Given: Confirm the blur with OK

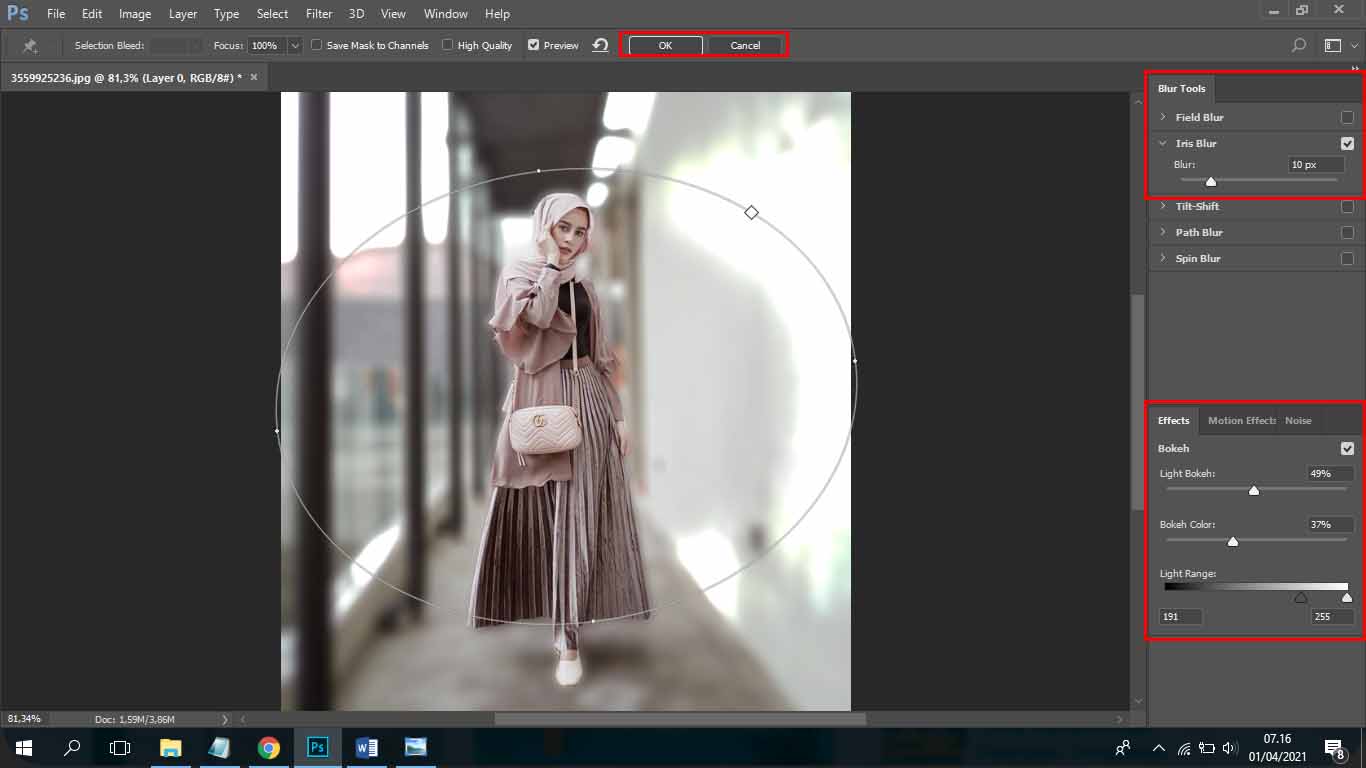Looking at the screenshot, I should coord(665,45).
